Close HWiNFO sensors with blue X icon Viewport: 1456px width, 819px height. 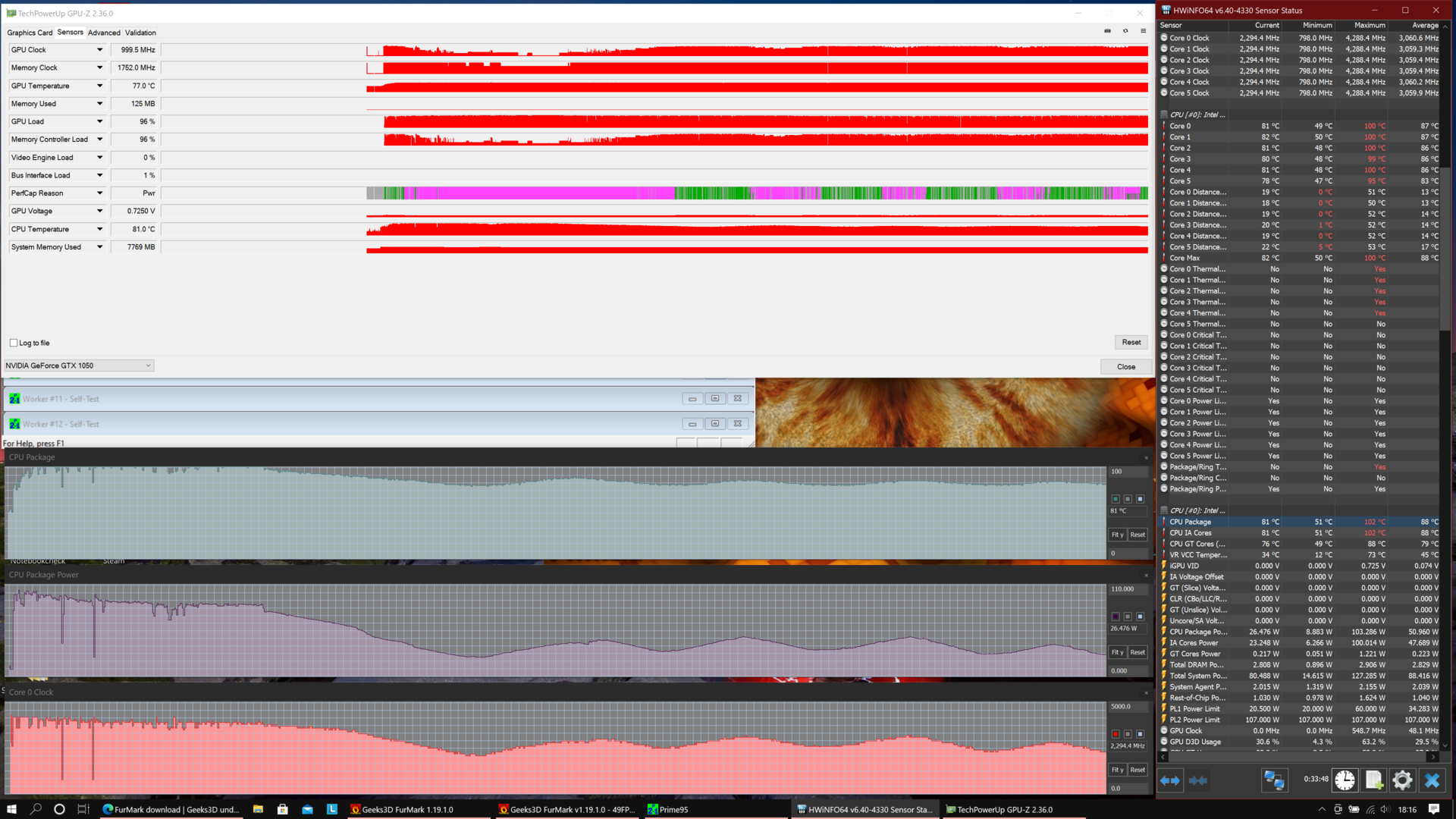[1431, 780]
